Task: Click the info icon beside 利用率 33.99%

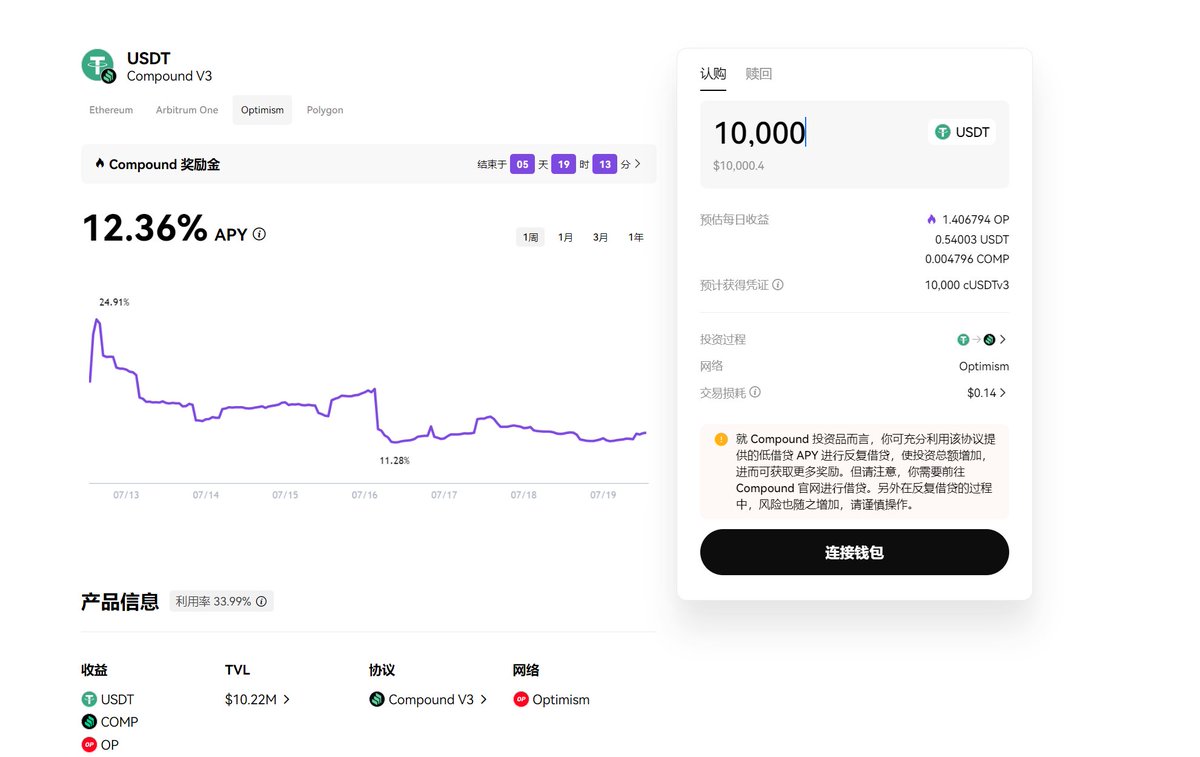Action: click(261, 602)
